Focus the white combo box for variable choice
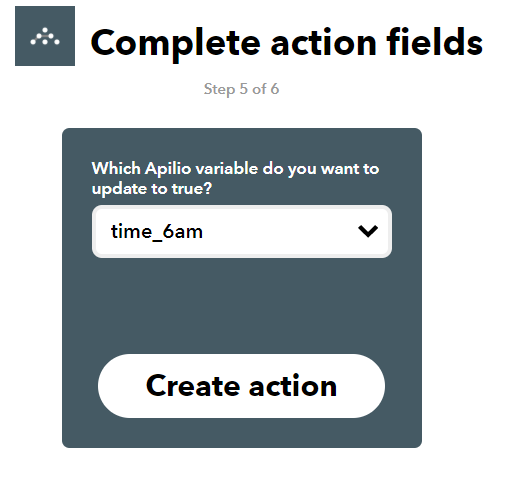Screen dimensions: 511x477 pos(242,231)
